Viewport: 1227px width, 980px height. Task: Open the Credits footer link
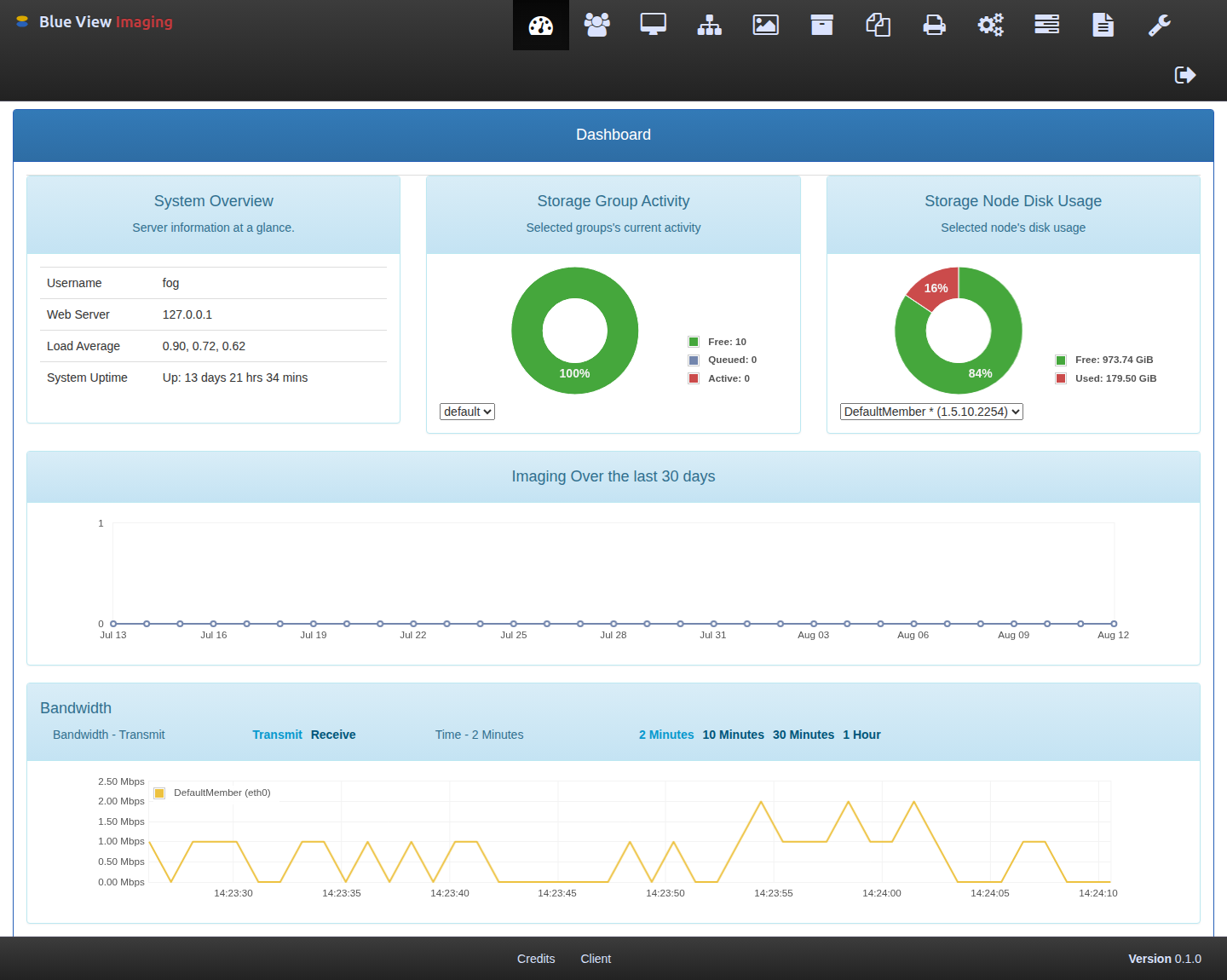click(536, 959)
